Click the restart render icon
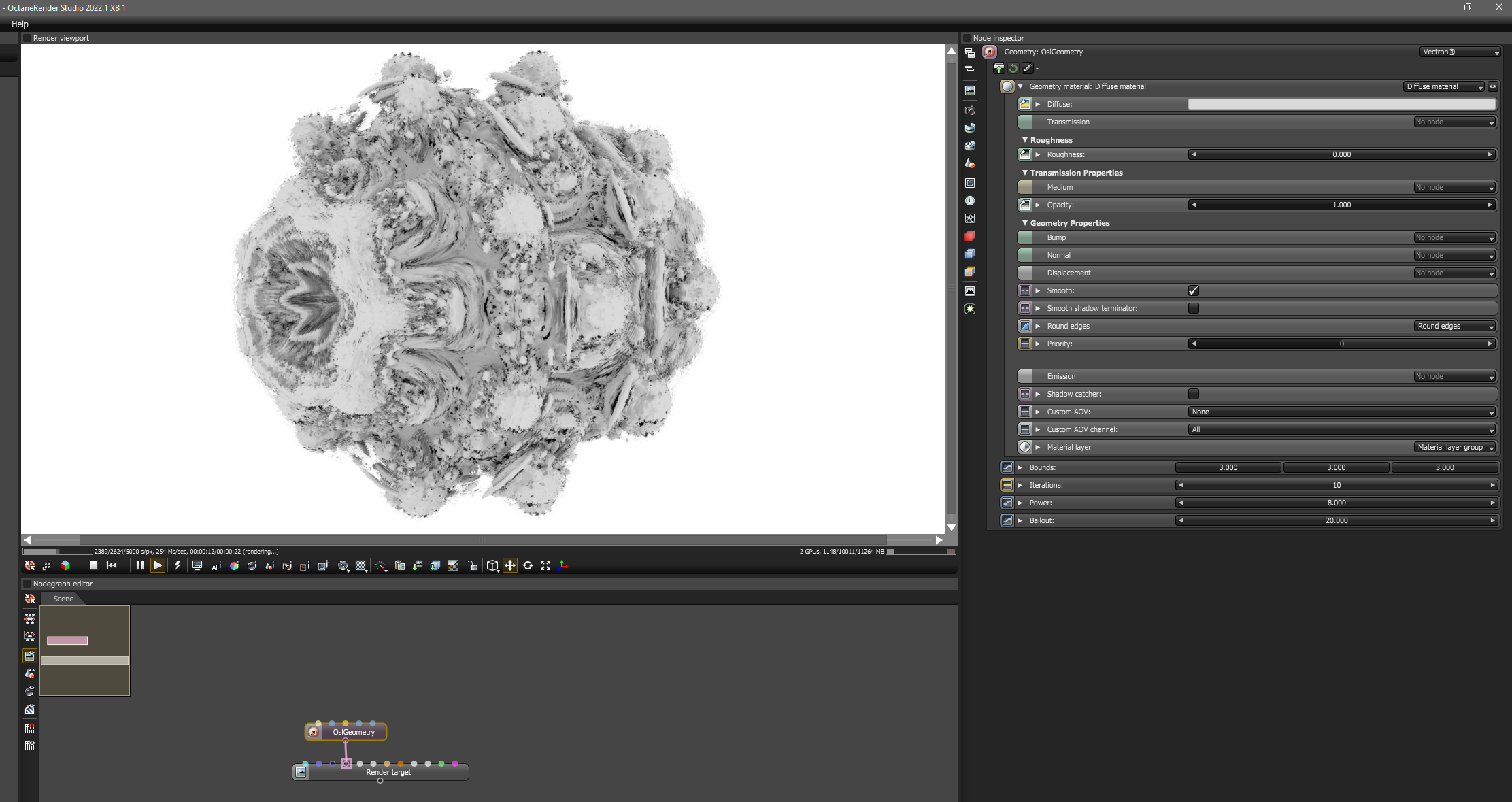Viewport: 1512px width, 802px height. 112,565
